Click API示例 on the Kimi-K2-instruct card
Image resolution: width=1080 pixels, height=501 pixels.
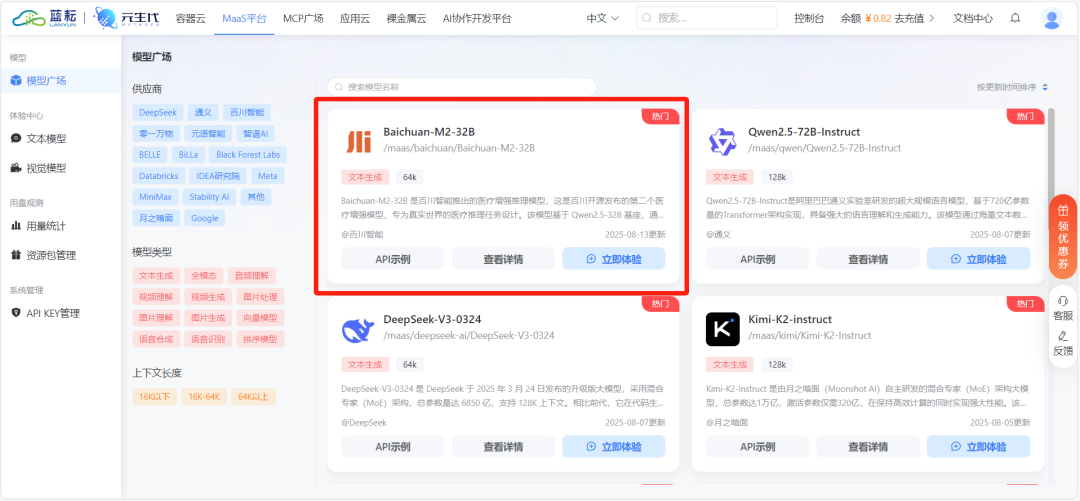[x=758, y=447]
